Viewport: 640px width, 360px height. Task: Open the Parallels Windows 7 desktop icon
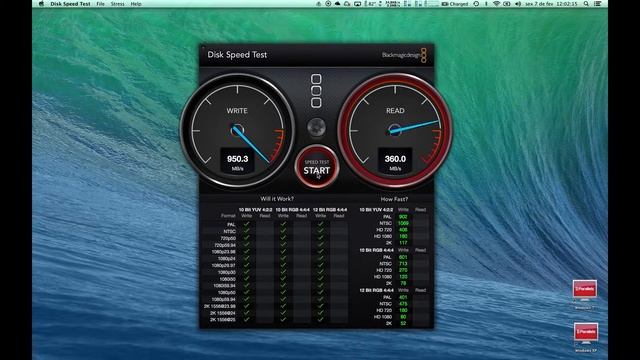click(584, 295)
